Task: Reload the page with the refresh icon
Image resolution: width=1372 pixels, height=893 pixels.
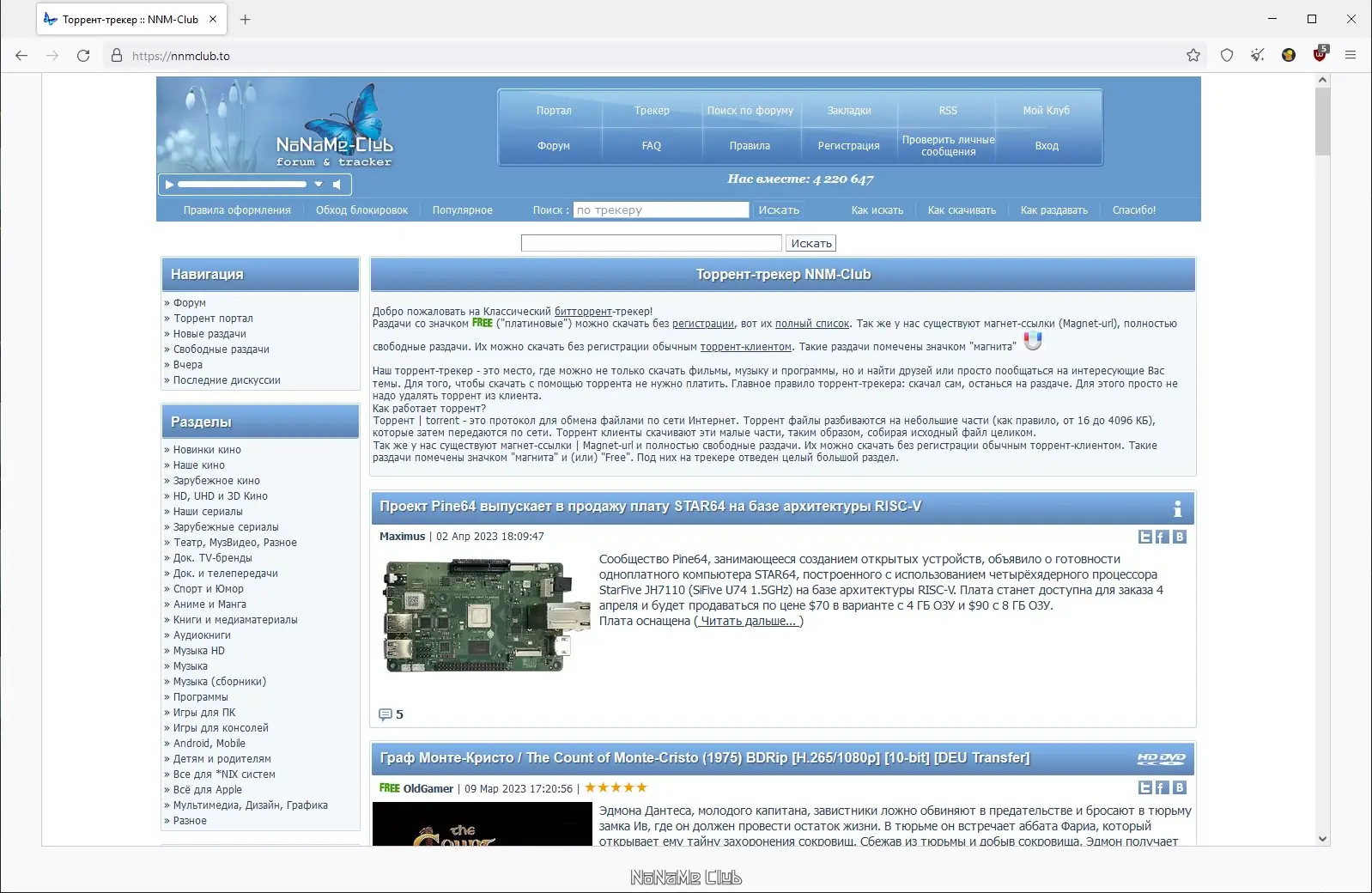Action: (83, 56)
